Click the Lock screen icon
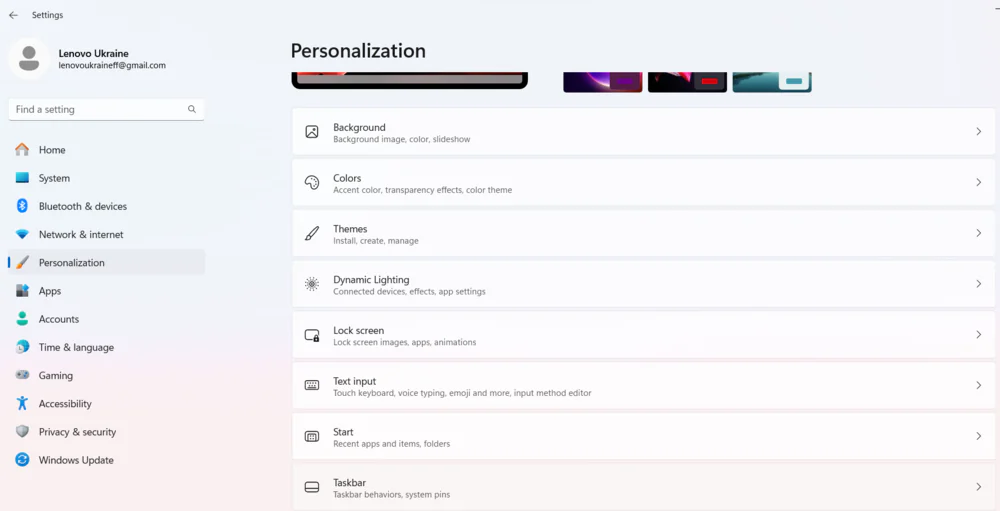 pos(312,335)
